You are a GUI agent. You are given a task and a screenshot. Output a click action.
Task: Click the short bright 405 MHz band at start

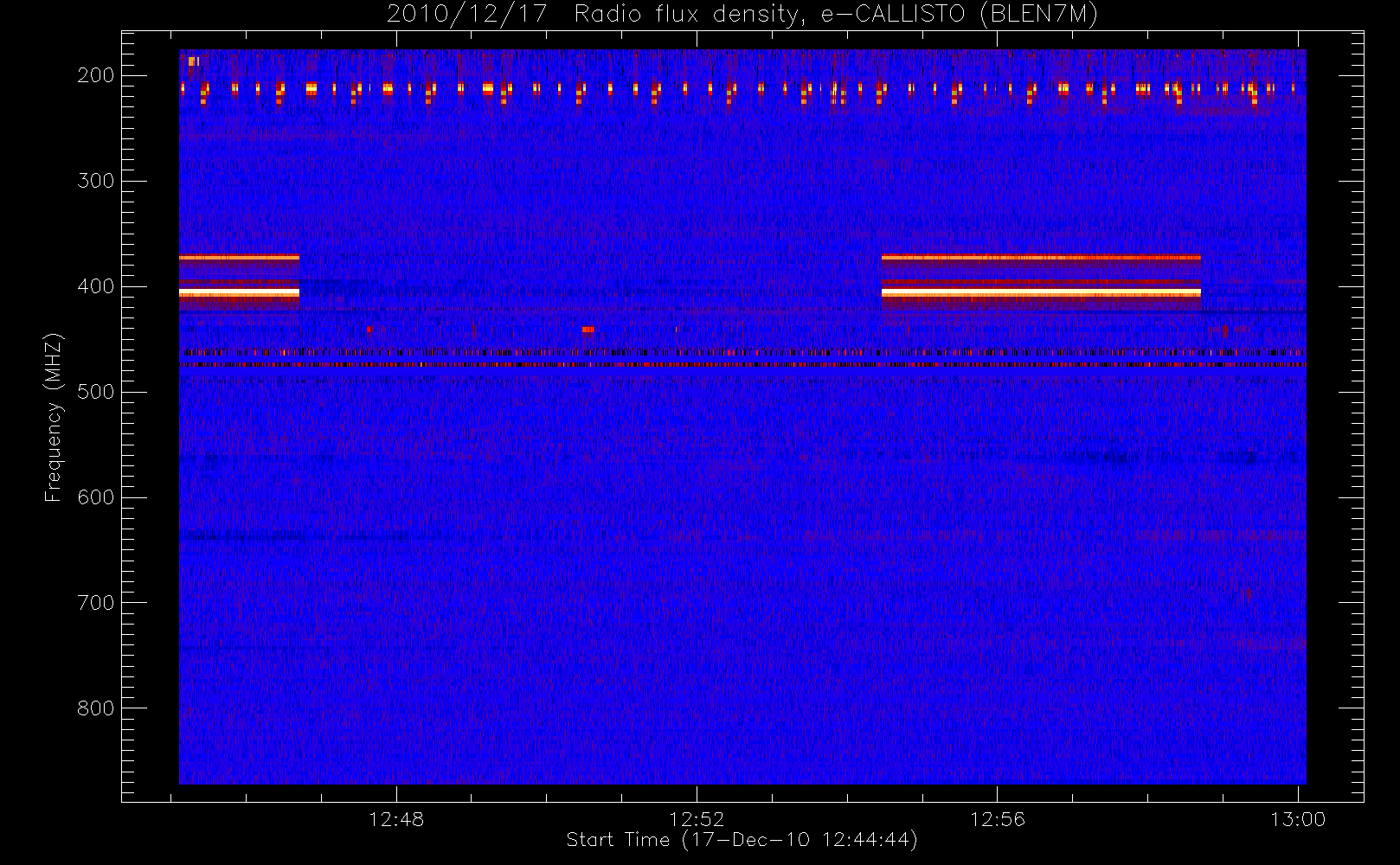[239, 293]
